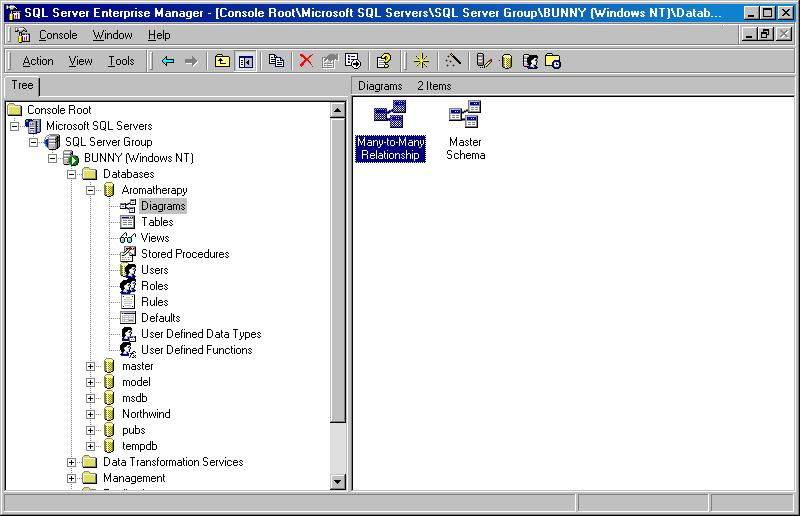Open the Many-to-Many Relationship diagram
This screenshot has width=800, height=516.
point(390,130)
